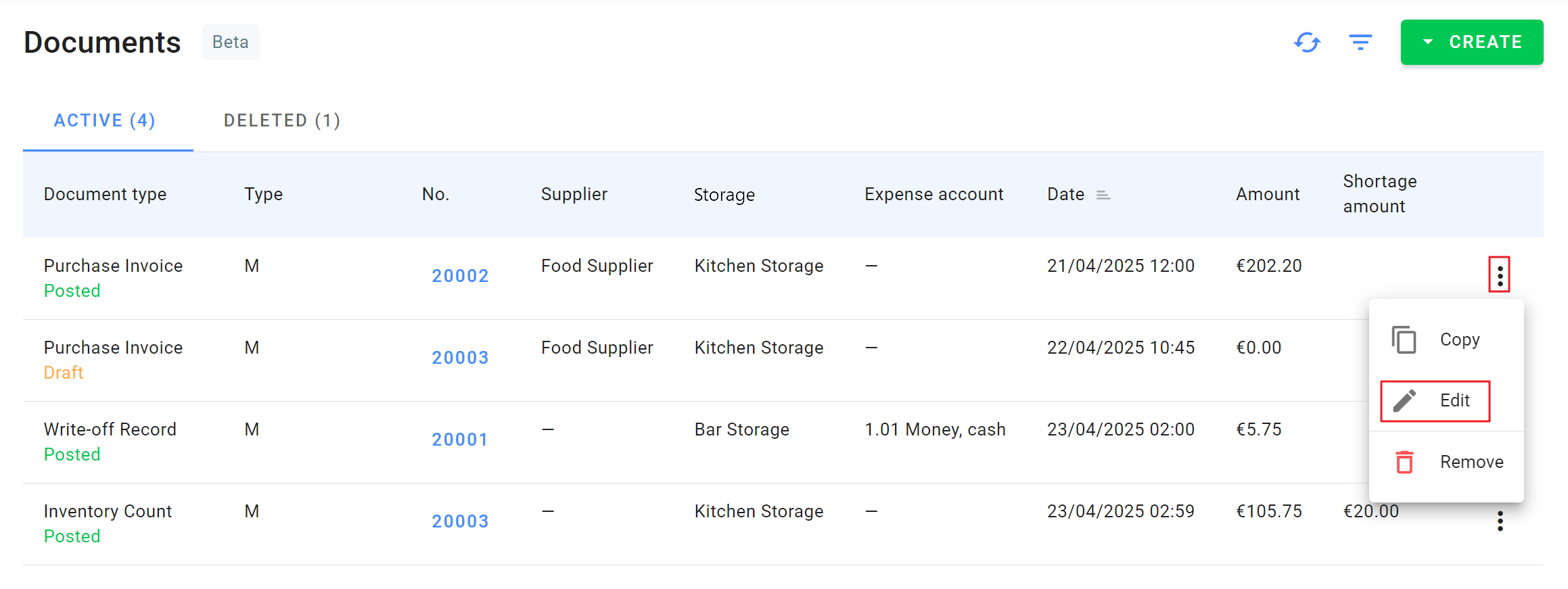Click the red trash Remove icon
This screenshot has height=589, width=1568.
coord(1404,462)
